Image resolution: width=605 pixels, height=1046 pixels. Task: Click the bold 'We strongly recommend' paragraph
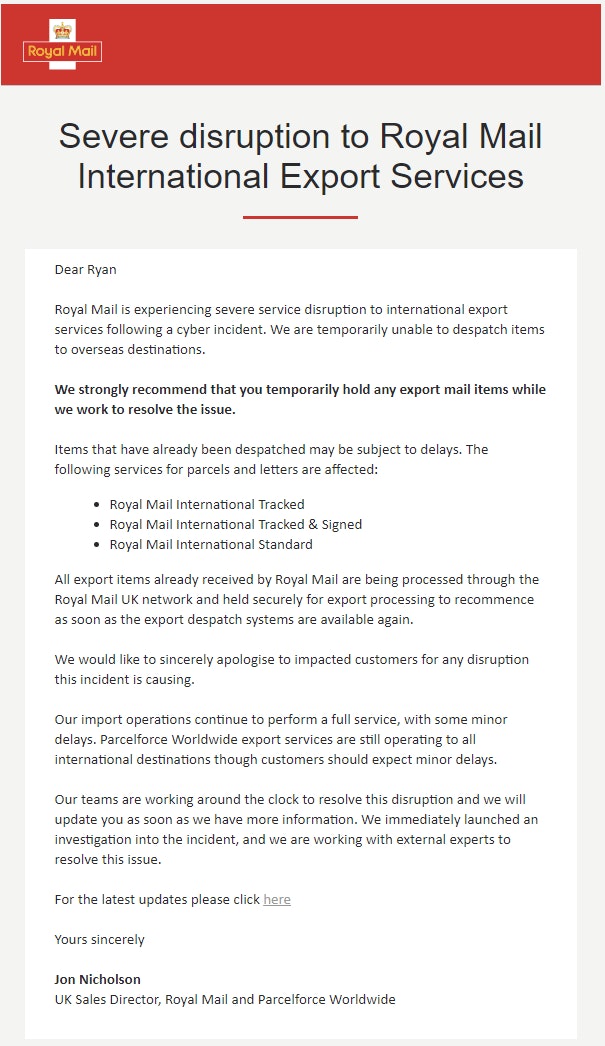pyautogui.click(x=300, y=399)
